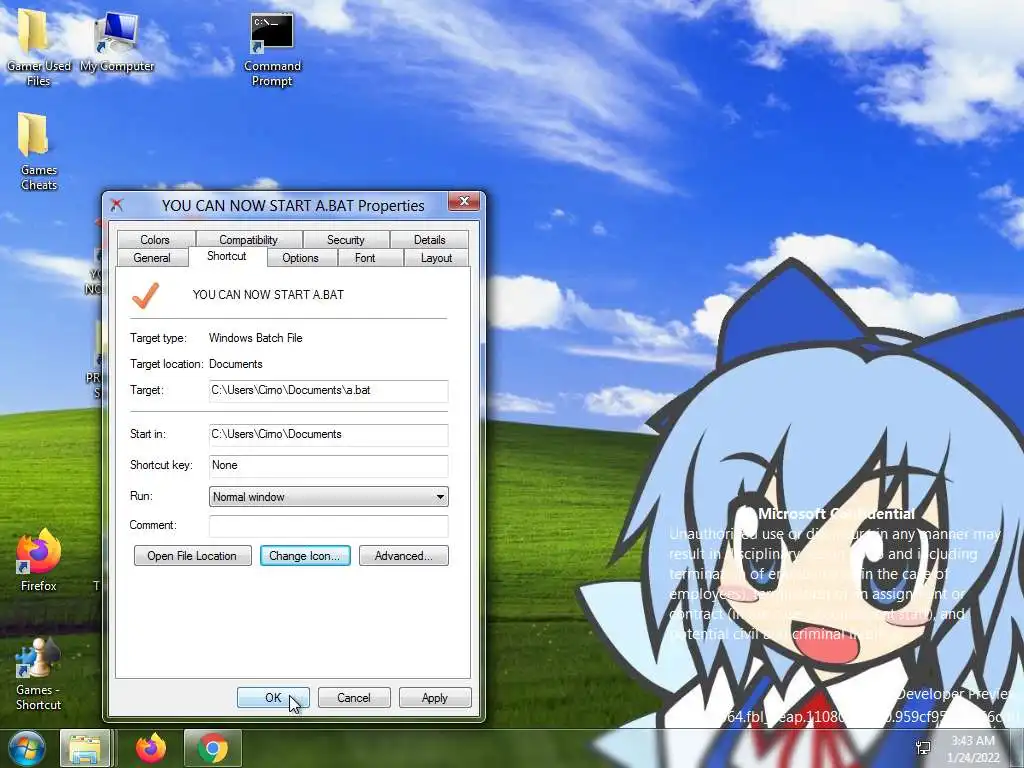Click Firefox icon in taskbar
This screenshot has width=1024, height=768.
pos(151,748)
